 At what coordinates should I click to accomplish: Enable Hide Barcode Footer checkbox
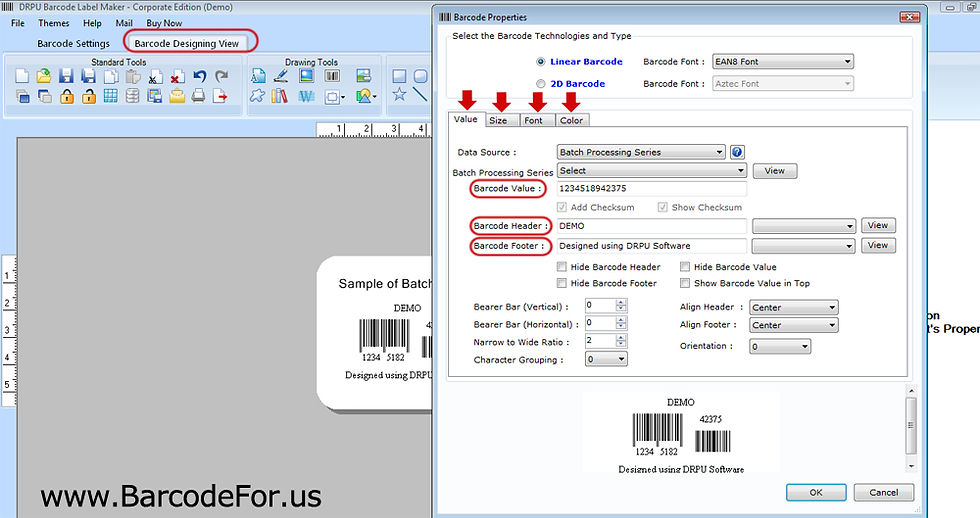pos(562,283)
